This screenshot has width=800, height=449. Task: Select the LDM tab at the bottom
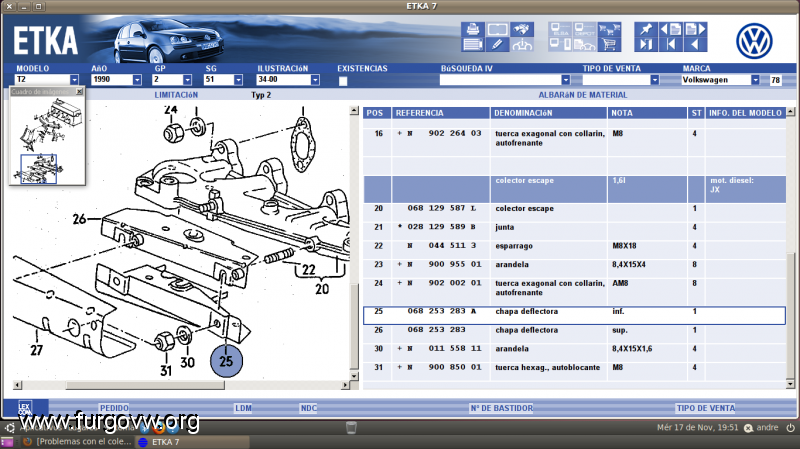click(243, 408)
